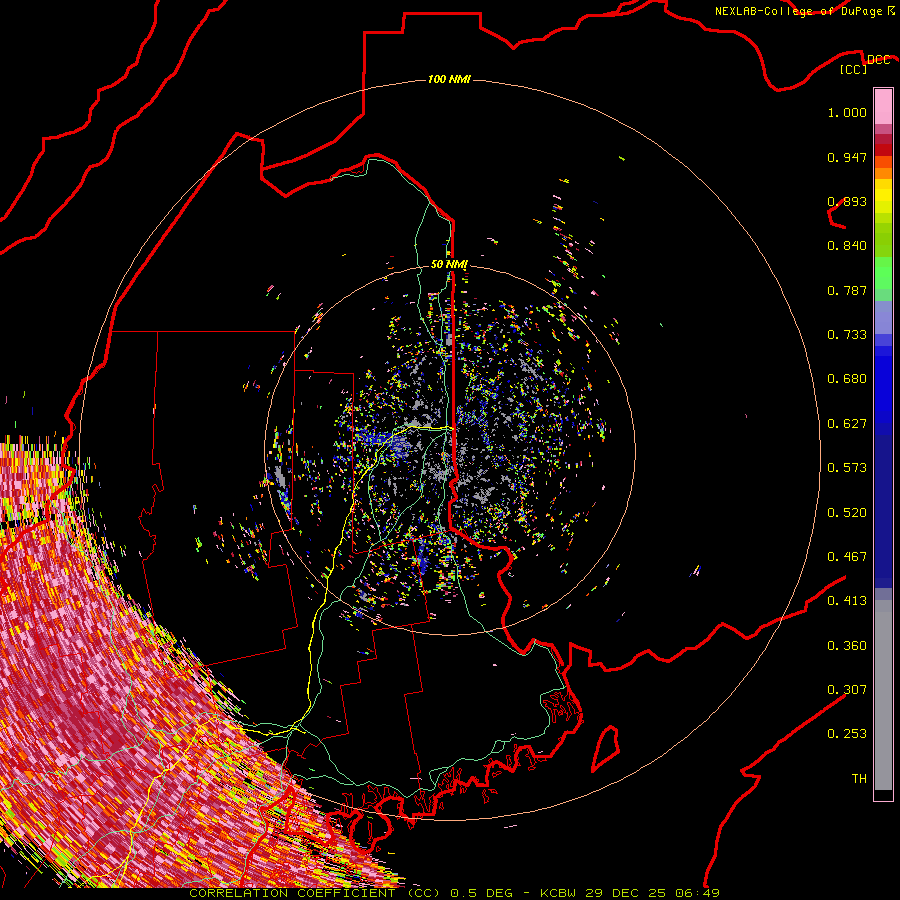
Task: Click the NEXLAB-College of DuPage watermark text
Action: (x=804, y=11)
